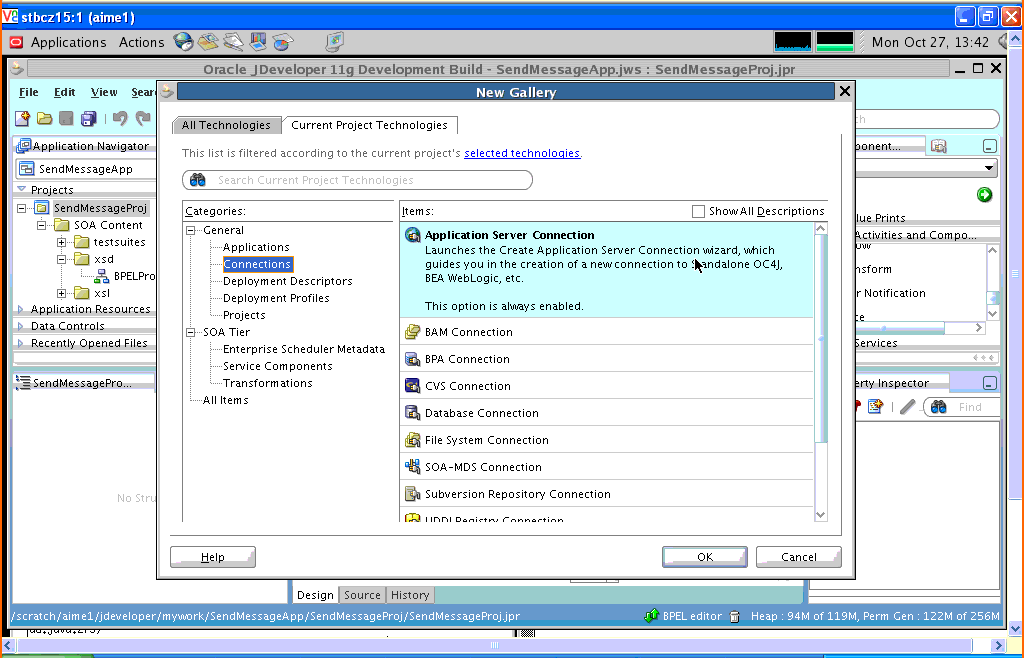
Task: Open the View menu
Action: click(104, 92)
